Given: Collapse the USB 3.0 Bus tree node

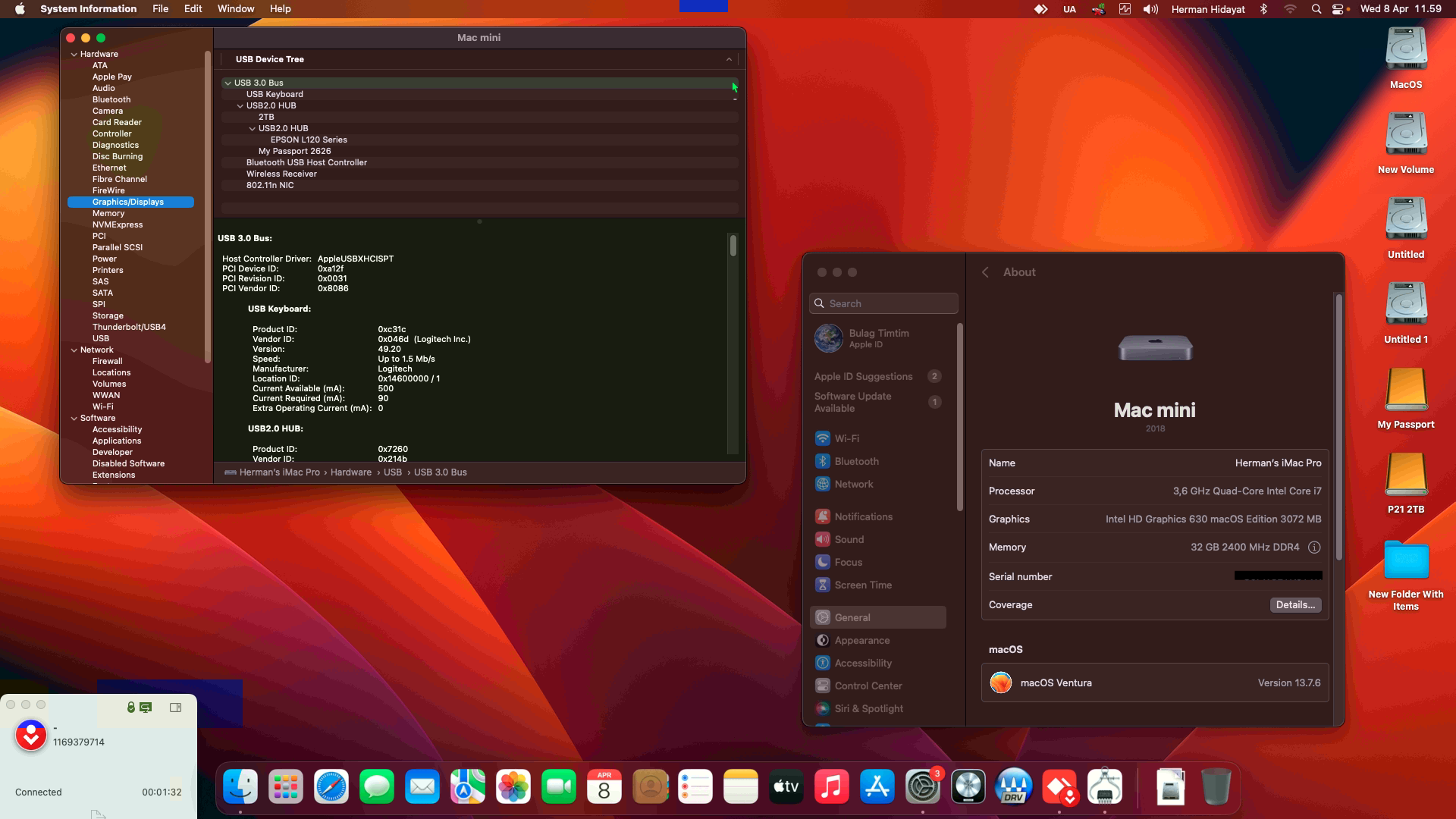Looking at the screenshot, I should tap(227, 83).
